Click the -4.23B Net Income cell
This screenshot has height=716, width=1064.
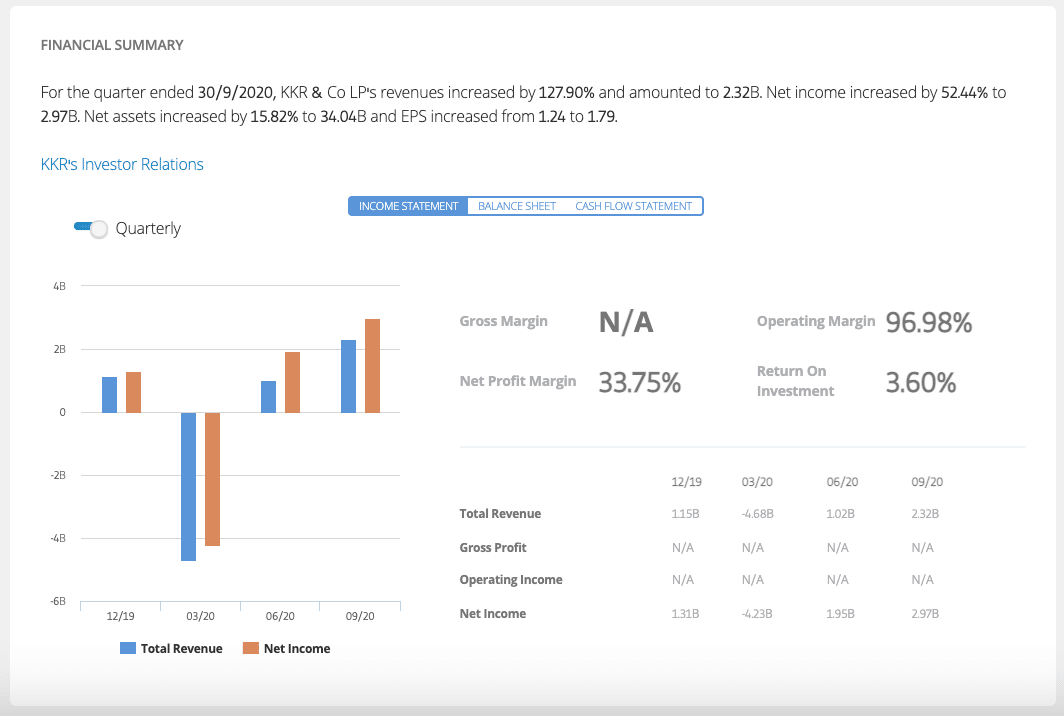tap(757, 614)
